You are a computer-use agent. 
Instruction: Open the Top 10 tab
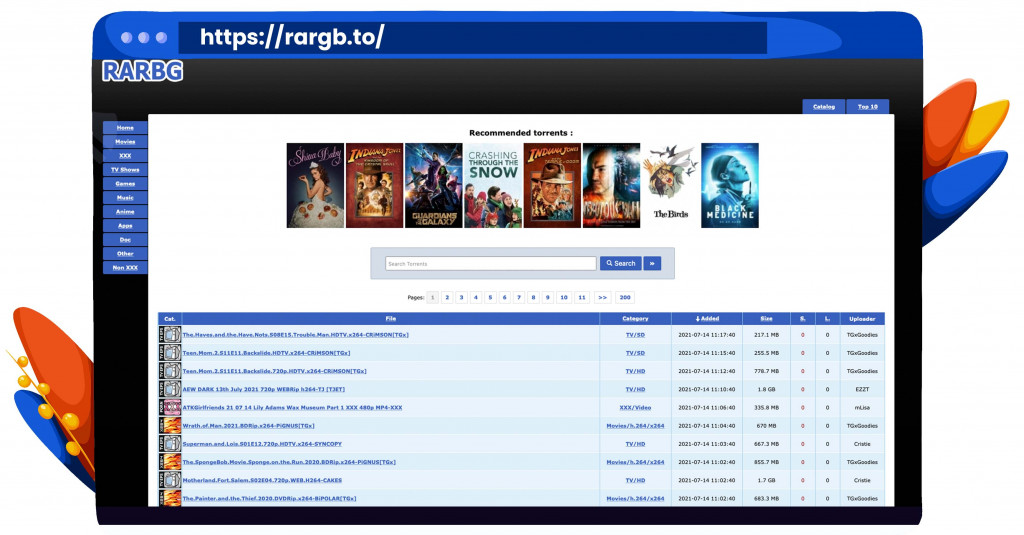[x=867, y=106]
